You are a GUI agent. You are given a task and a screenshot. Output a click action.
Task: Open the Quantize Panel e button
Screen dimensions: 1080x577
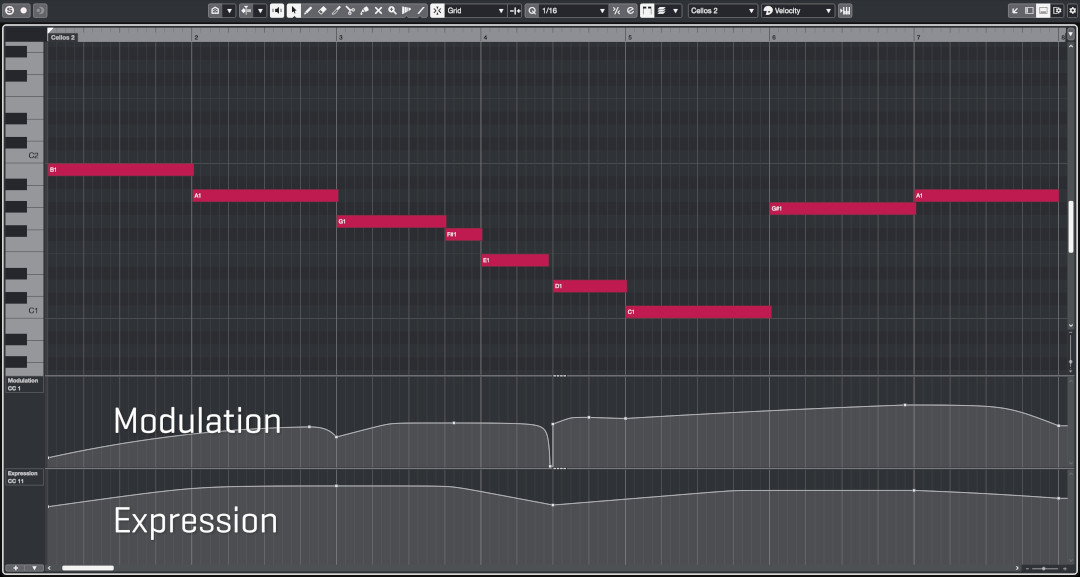click(630, 11)
